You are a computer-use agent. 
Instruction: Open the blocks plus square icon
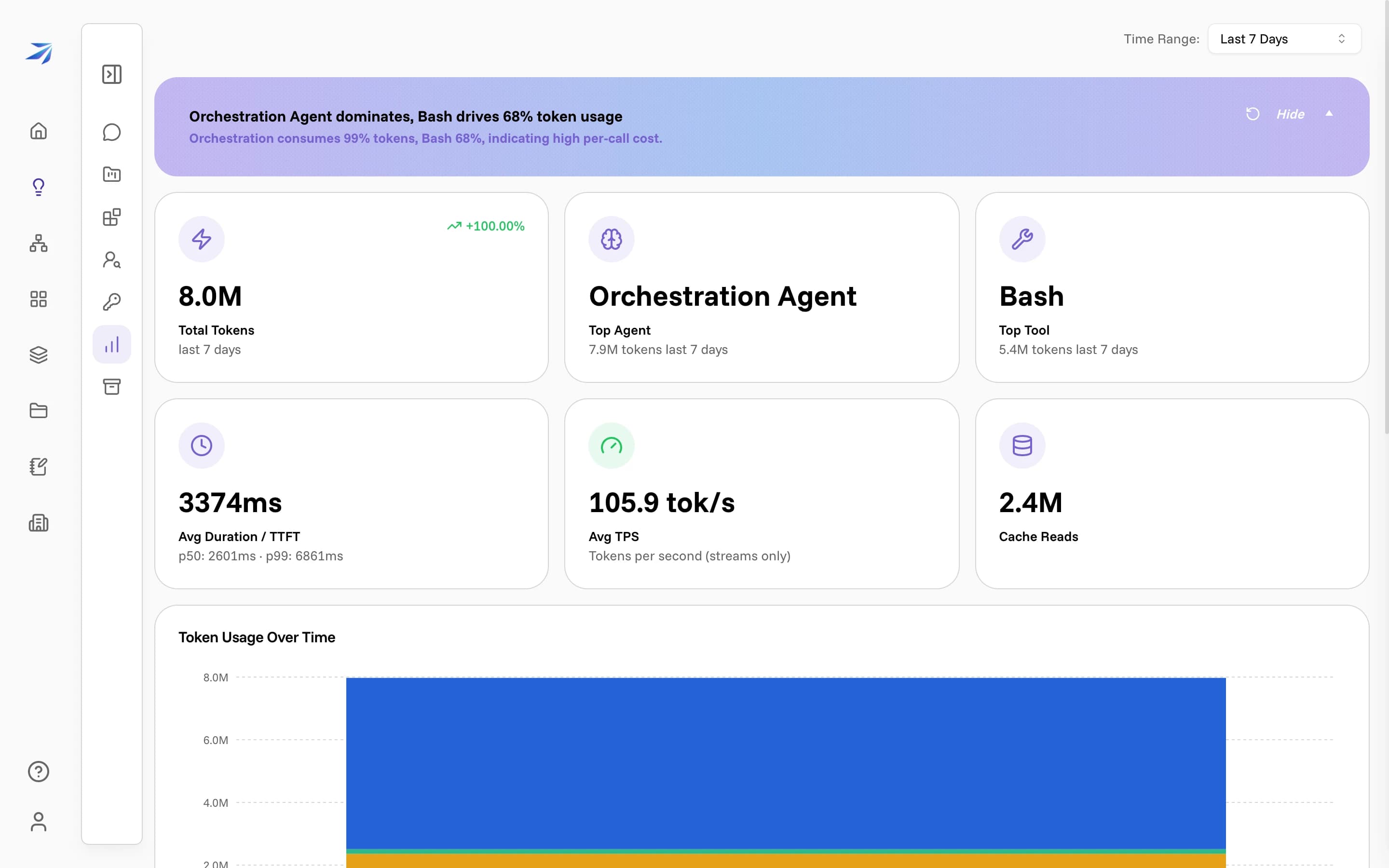pyautogui.click(x=112, y=217)
